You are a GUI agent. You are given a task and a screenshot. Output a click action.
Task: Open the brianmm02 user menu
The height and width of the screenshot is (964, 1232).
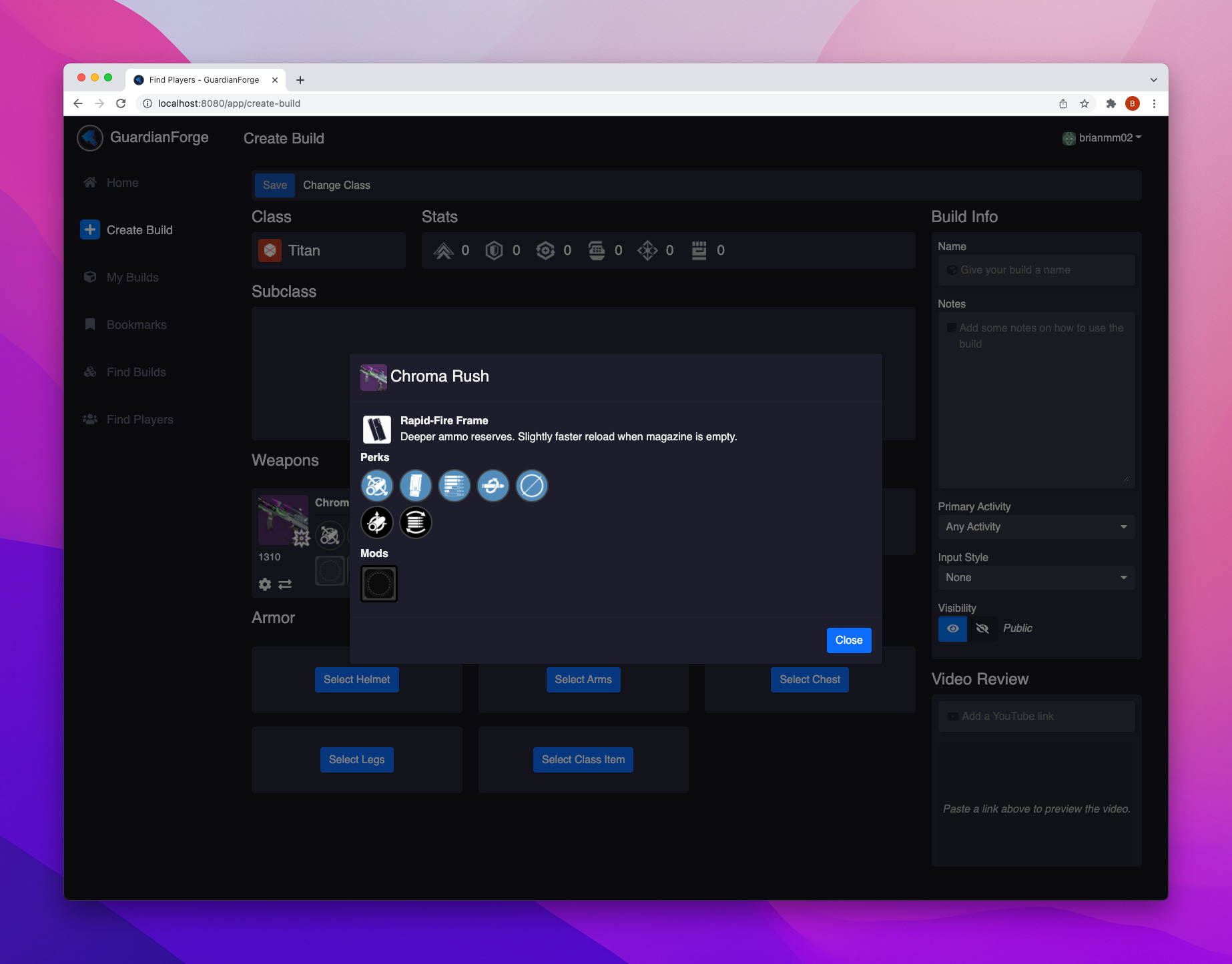[1103, 138]
